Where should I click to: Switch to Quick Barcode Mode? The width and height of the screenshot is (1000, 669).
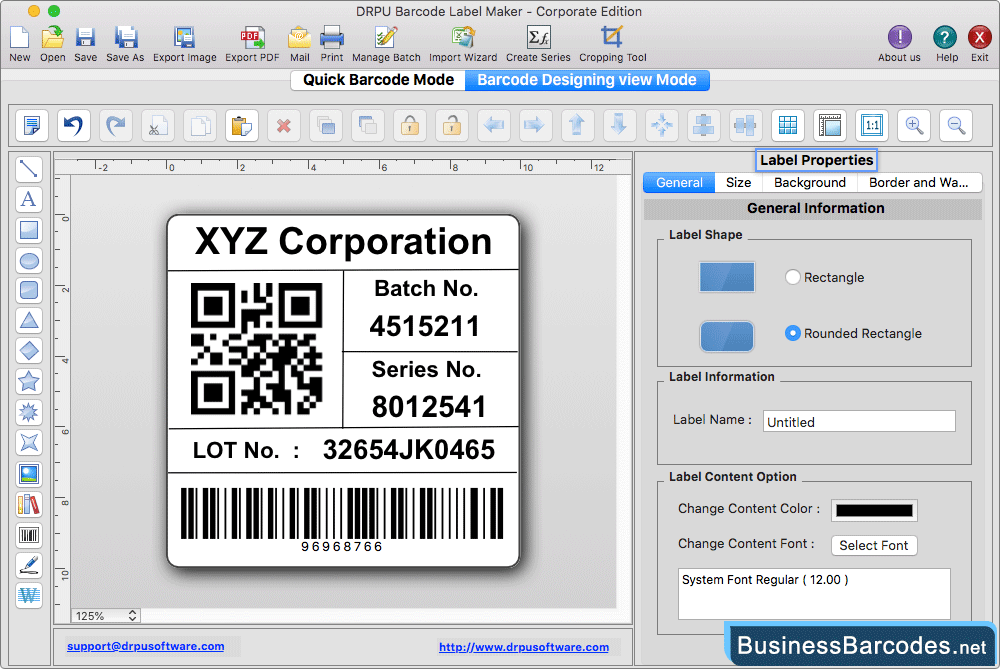point(378,80)
